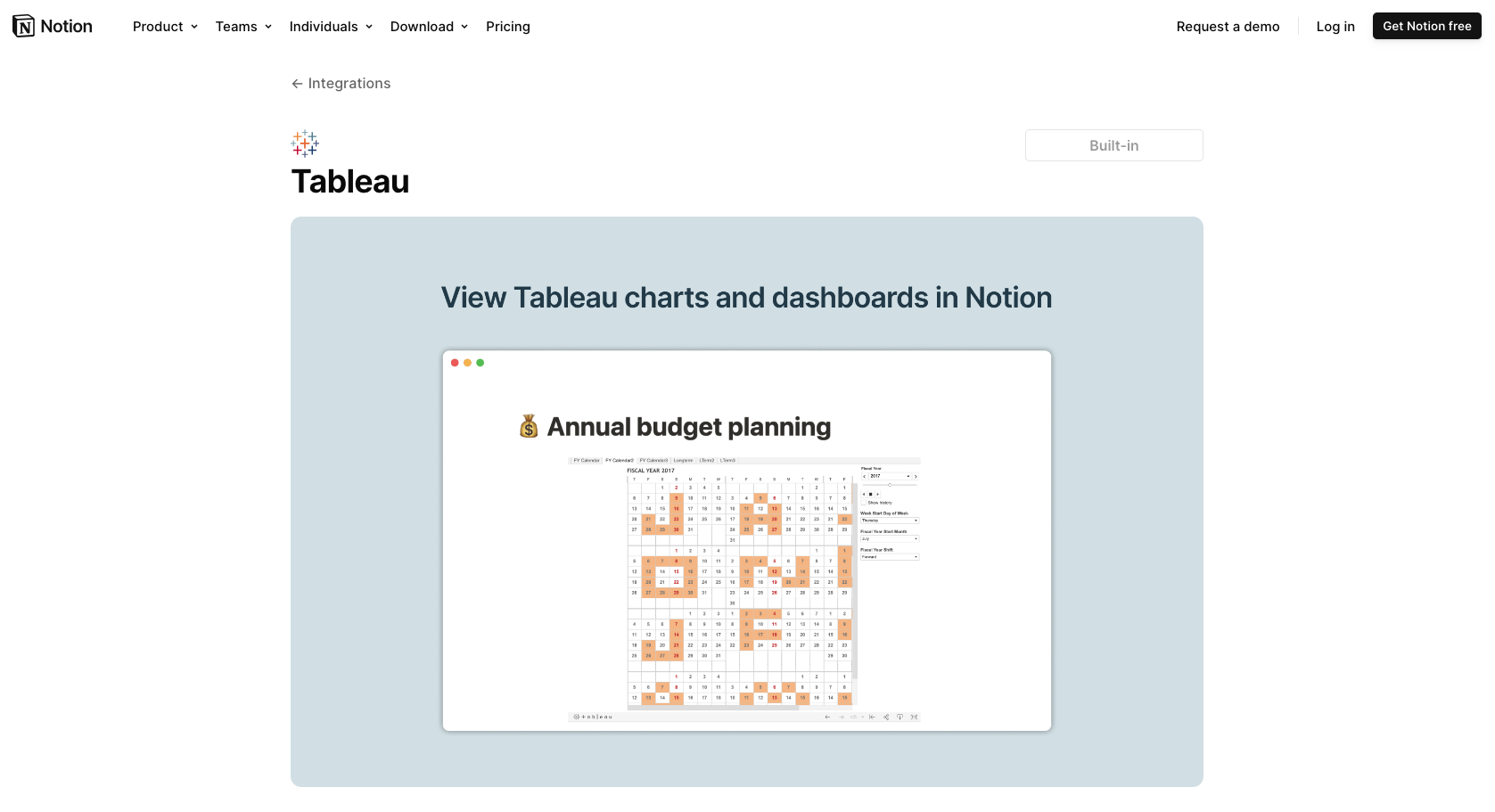Click the Built-in button

pos(1113,145)
